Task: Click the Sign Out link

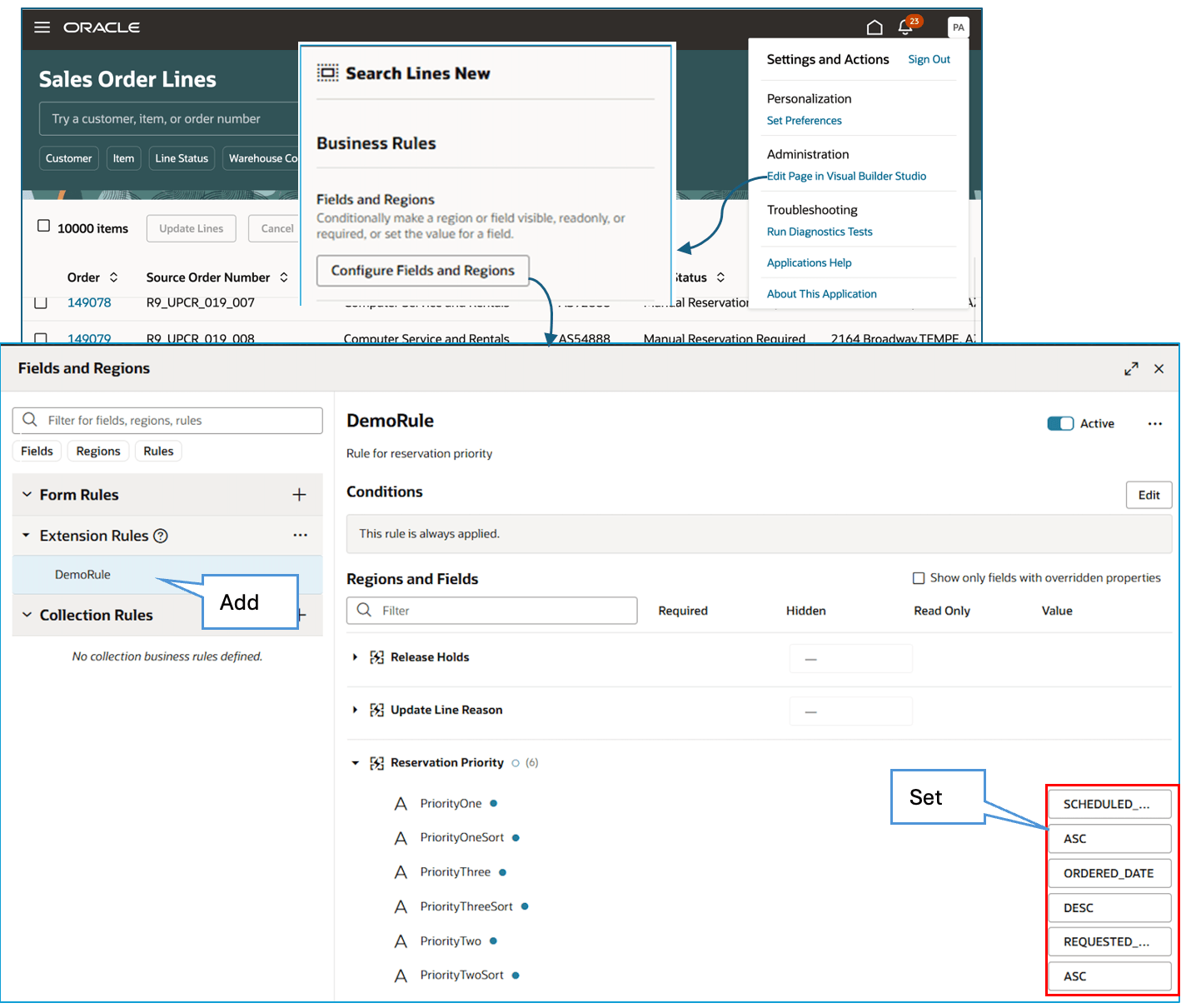Action: pyautogui.click(x=929, y=59)
